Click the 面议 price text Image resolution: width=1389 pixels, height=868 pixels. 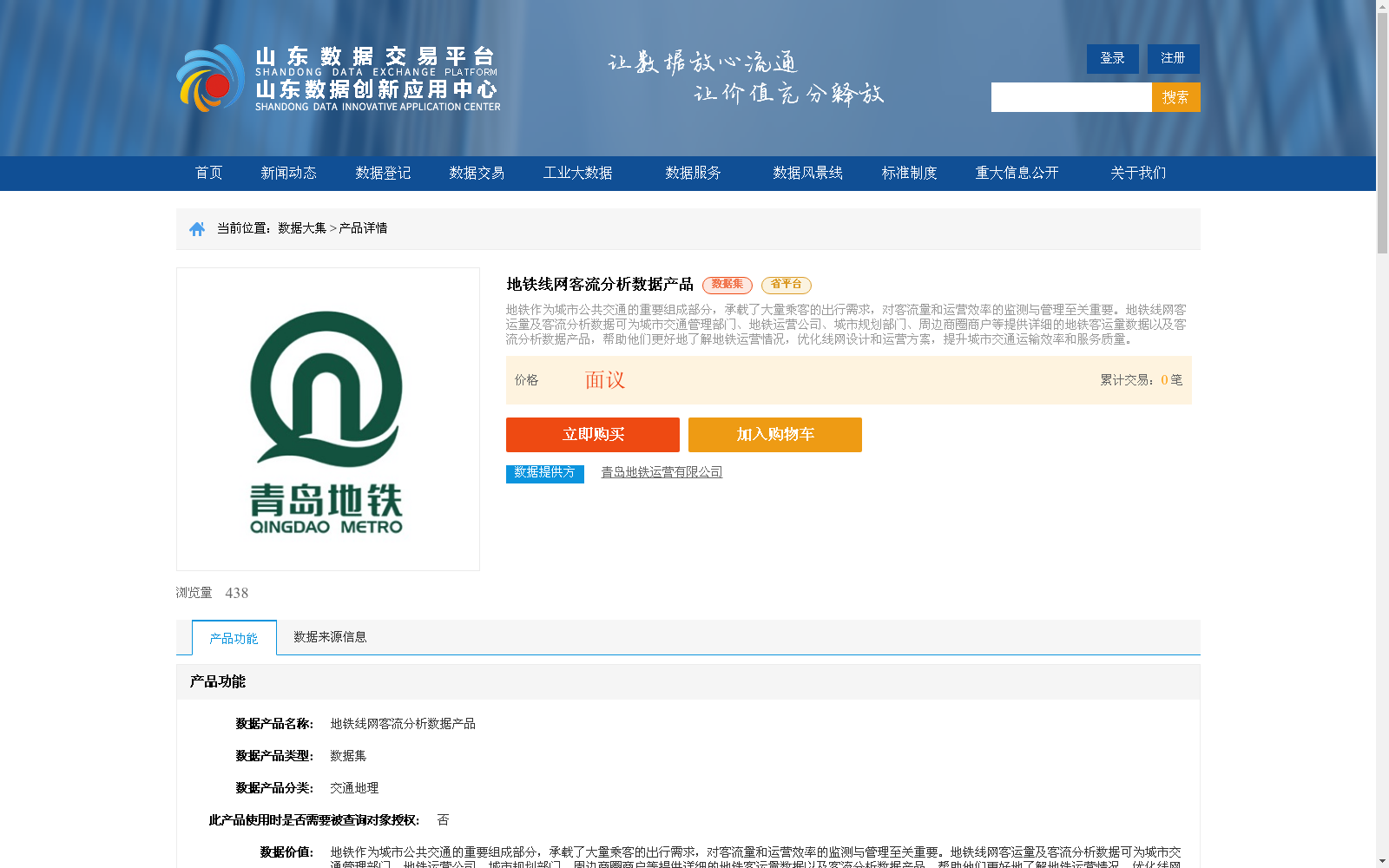click(x=605, y=380)
